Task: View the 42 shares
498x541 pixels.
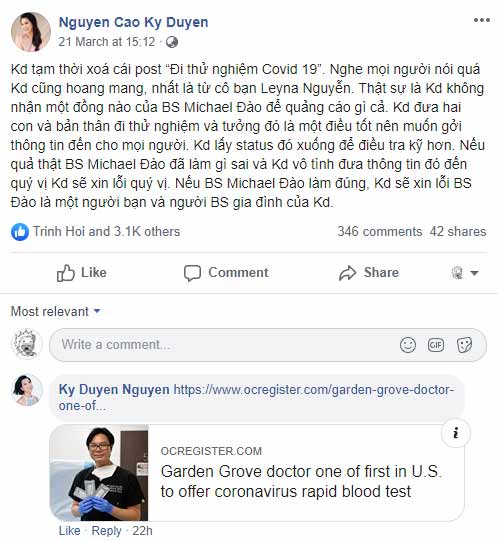Action: coord(458,232)
